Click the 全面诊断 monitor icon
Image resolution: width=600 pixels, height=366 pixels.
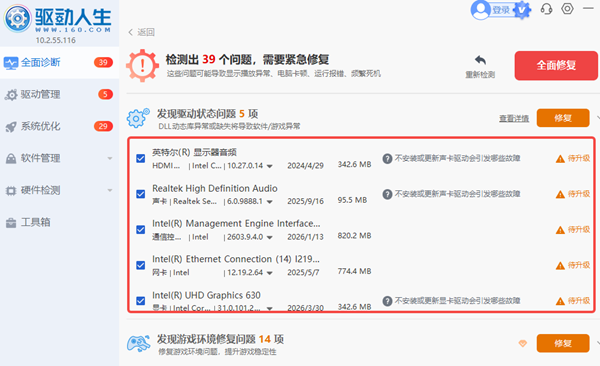point(11,63)
